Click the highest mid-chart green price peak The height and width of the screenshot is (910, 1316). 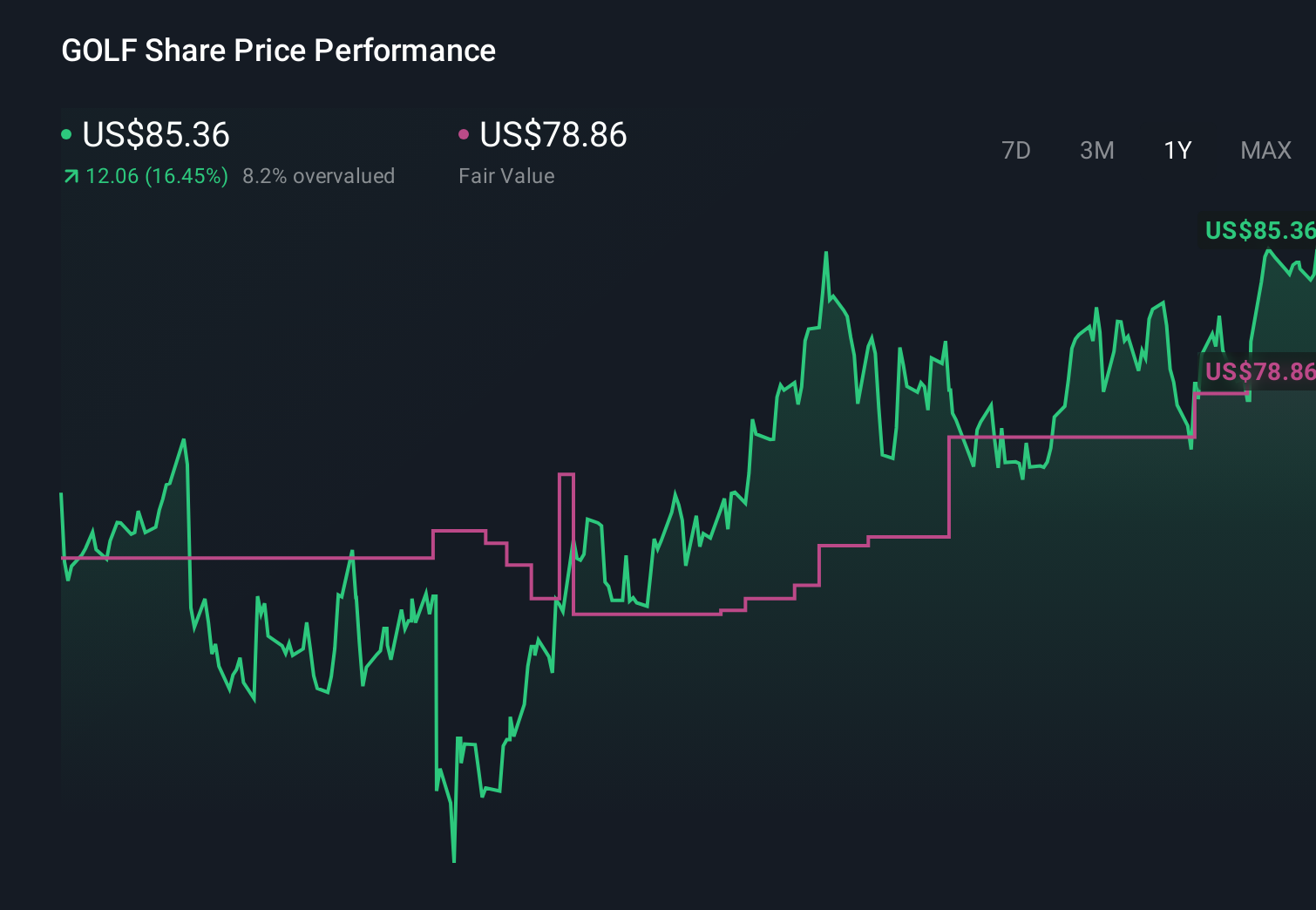(825, 254)
